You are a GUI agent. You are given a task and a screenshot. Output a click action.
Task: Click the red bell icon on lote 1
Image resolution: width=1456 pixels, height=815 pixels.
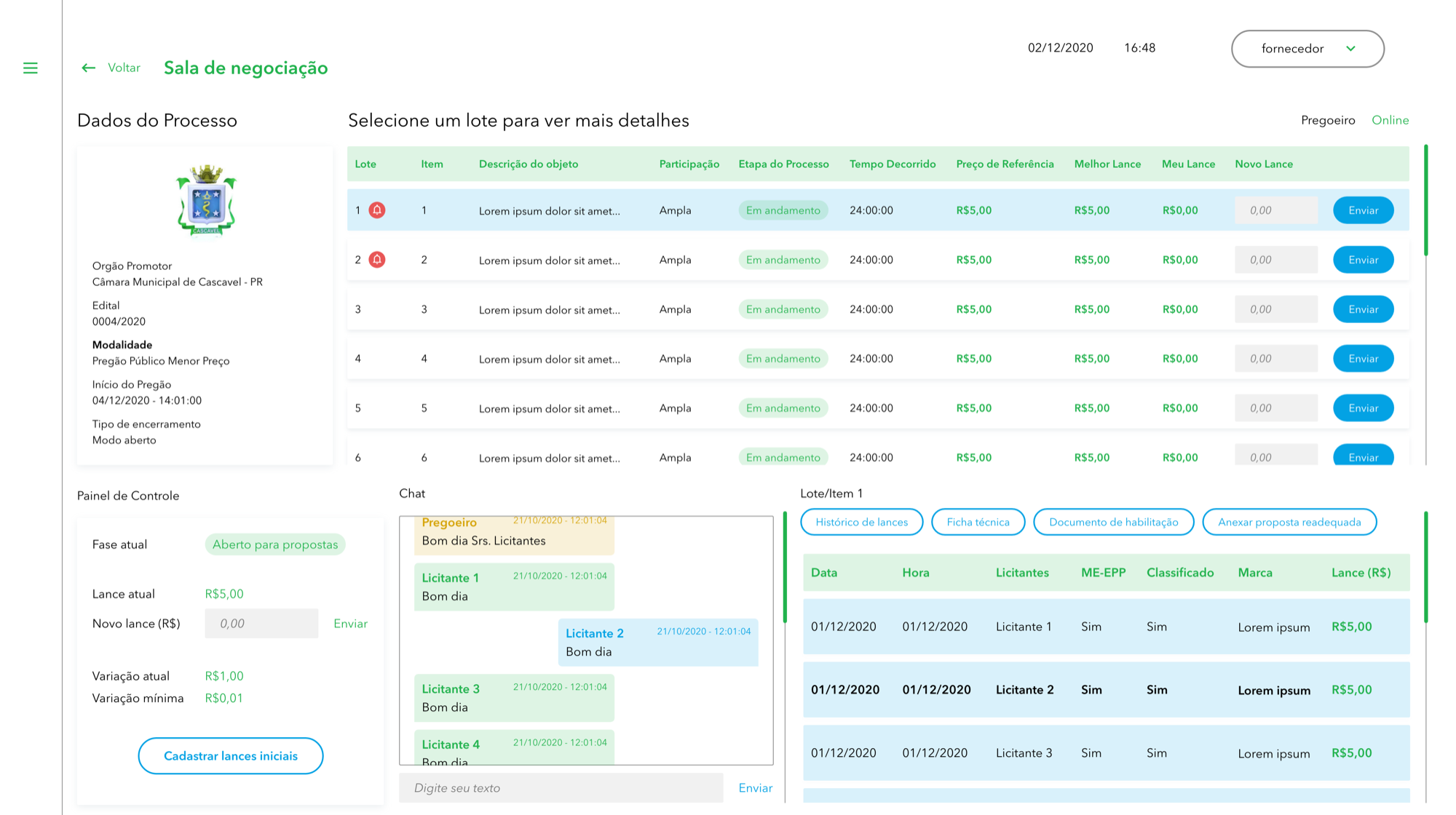(377, 210)
